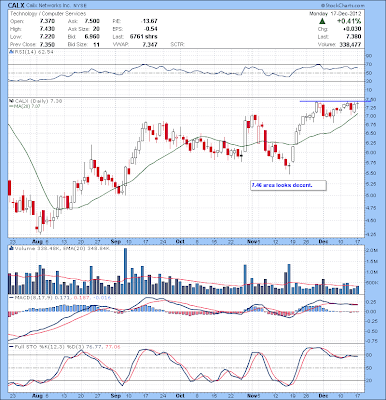Open the StockCharts.com copyright credit
This screenshot has height=400, width=386.
pos(343,6)
